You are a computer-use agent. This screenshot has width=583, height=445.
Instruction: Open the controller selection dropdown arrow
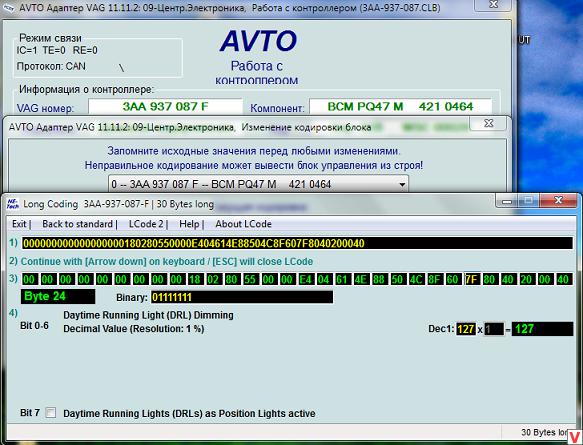tap(402, 184)
